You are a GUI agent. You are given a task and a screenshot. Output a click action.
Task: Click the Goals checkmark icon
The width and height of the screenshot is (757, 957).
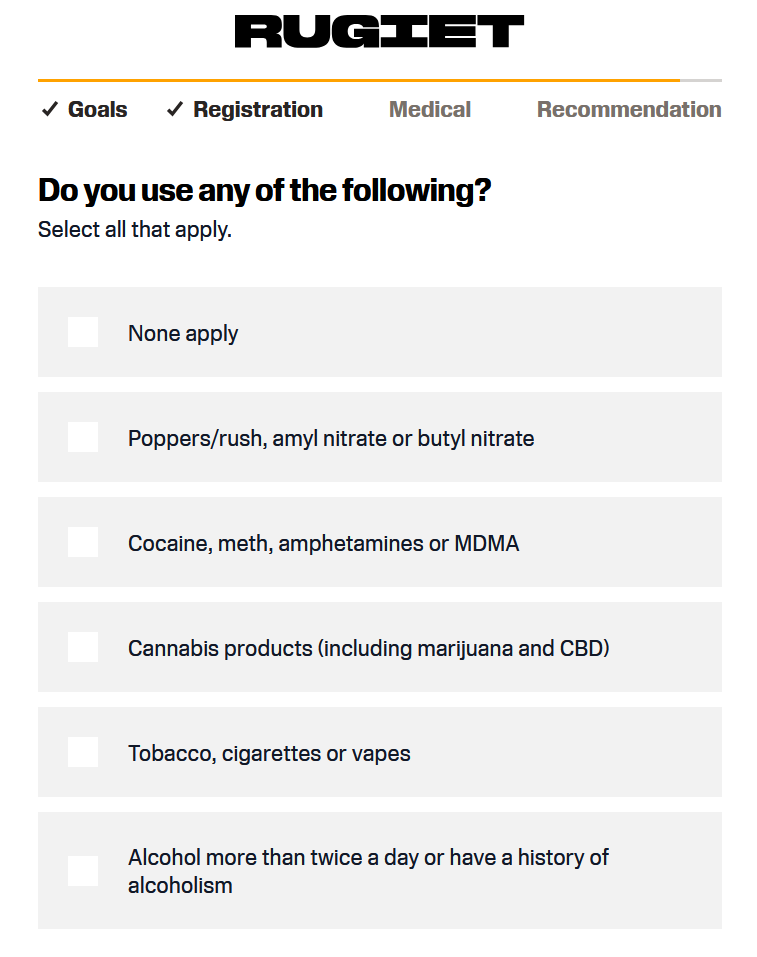click(x=49, y=109)
